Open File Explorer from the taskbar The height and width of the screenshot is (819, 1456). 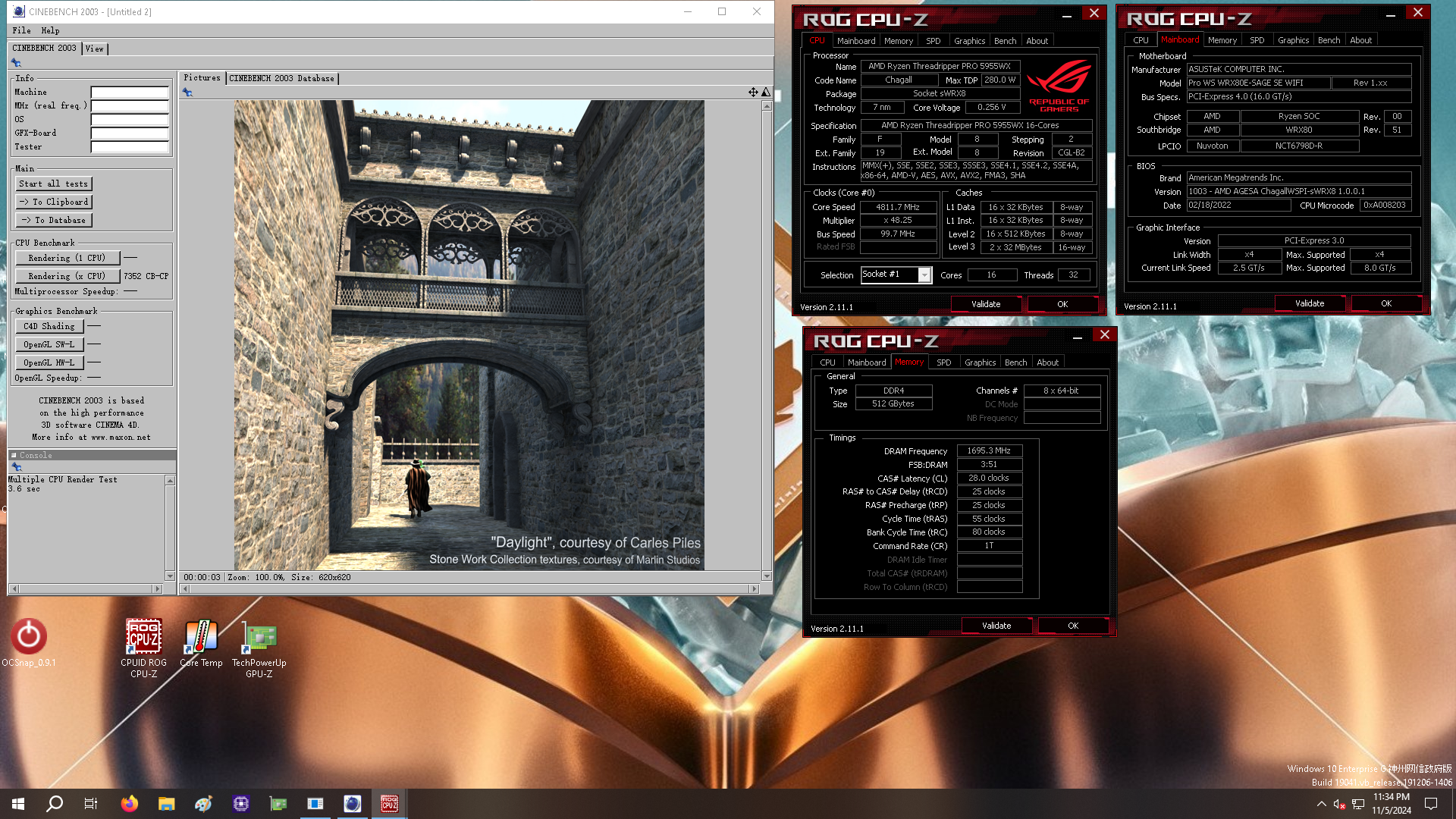click(x=166, y=804)
